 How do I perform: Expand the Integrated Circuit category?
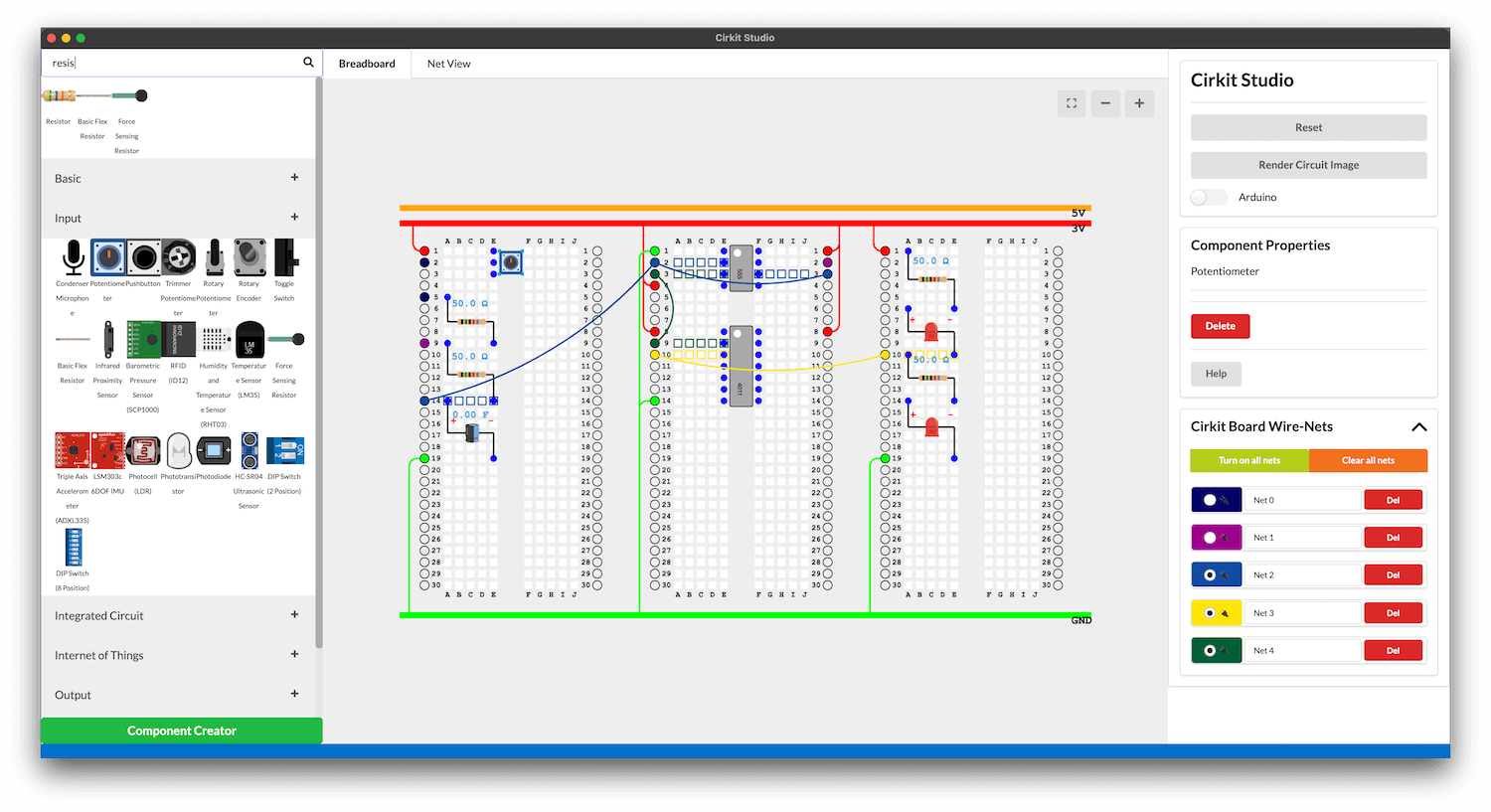(294, 614)
